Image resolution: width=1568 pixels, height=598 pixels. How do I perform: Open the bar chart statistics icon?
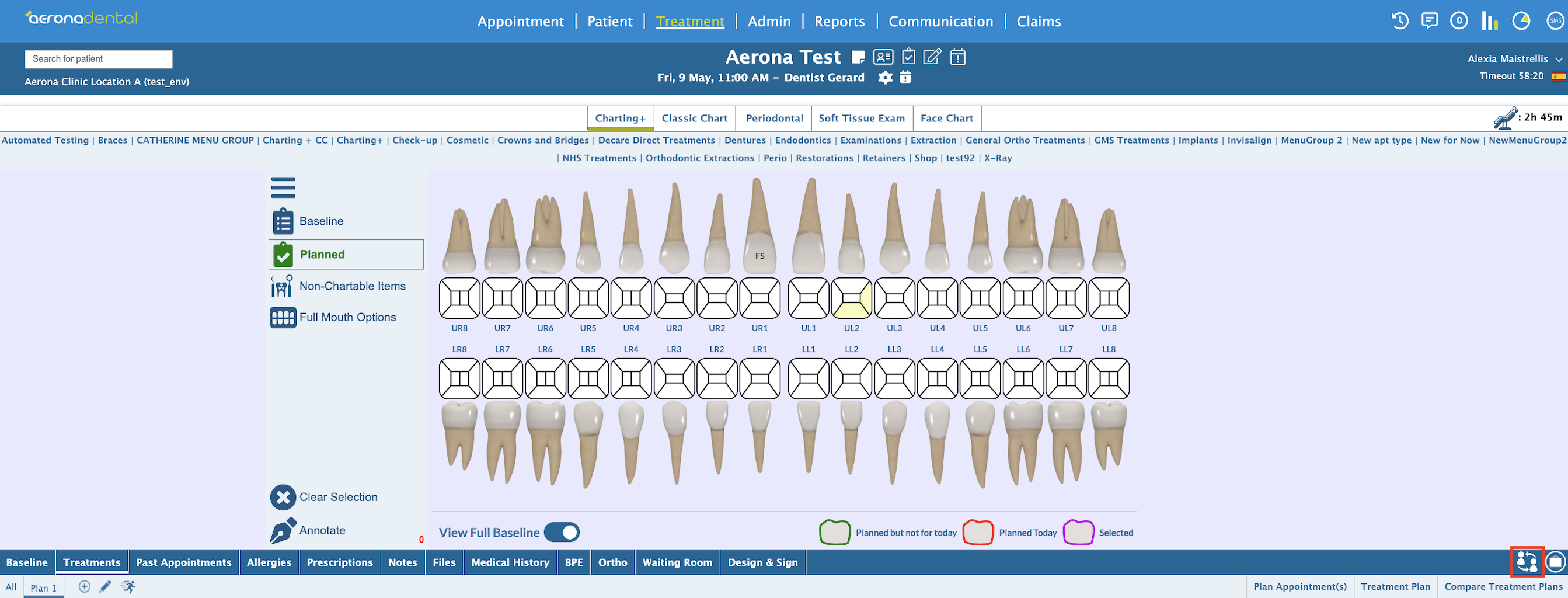click(x=1489, y=20)
